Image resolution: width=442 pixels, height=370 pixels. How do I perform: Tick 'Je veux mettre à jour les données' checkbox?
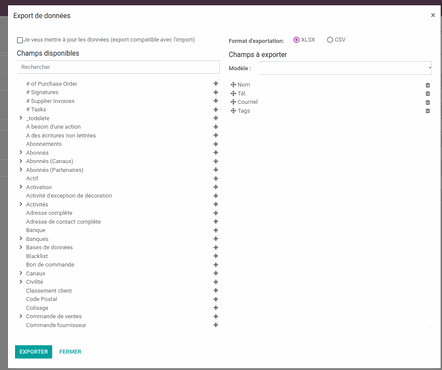pos(20,40)
